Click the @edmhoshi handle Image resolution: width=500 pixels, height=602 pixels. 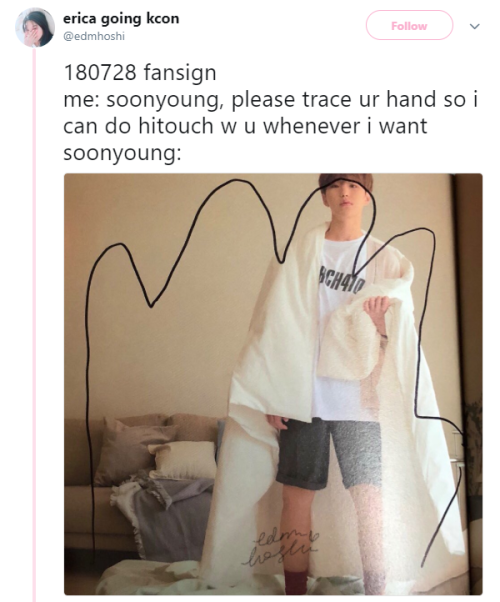point(94,36)
